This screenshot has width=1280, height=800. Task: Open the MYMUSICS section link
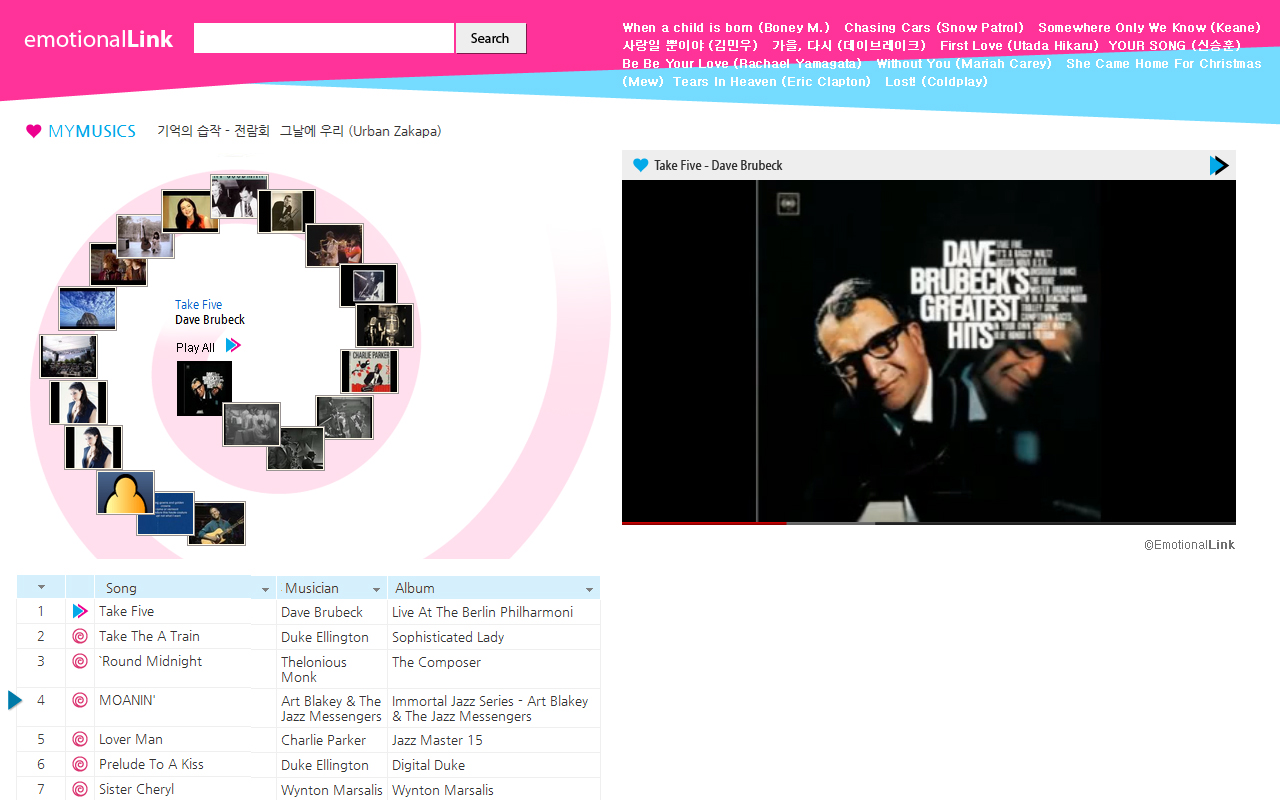tap(92, 131)
